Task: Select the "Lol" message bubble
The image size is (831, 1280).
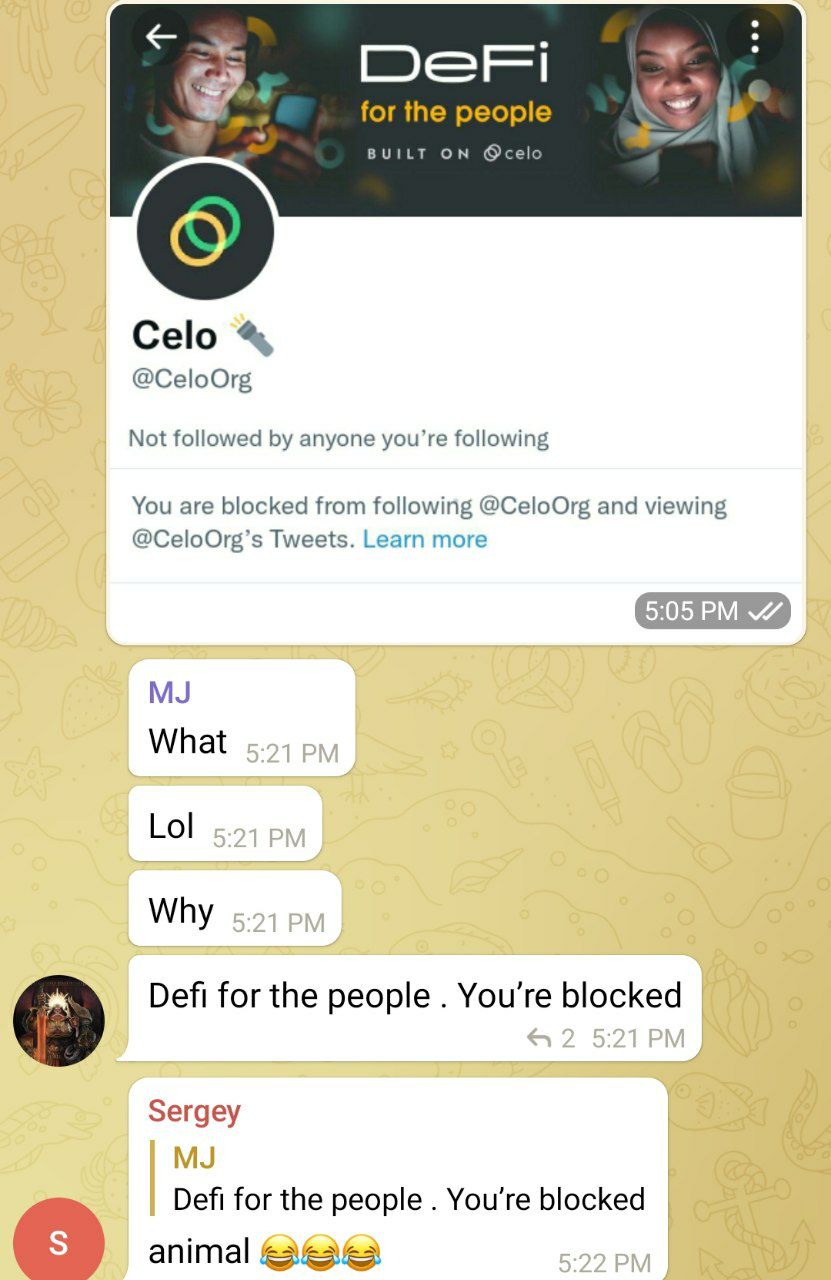Action: (x=225, y=824)
